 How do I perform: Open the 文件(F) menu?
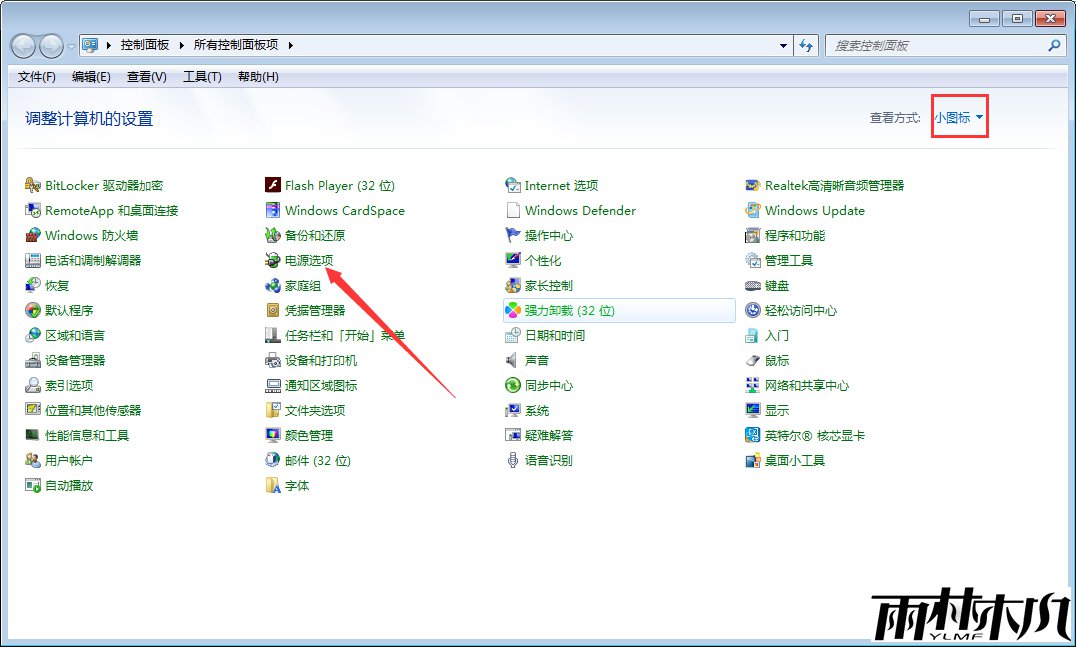(36, 77)
